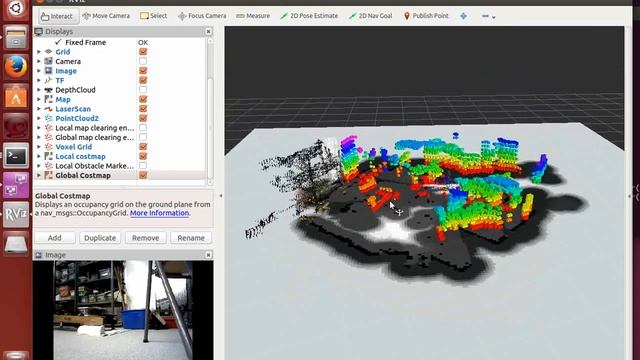This screenshot has height=360, width=640.
Task: Click the Global map clearing display icon
Action: 49,138
